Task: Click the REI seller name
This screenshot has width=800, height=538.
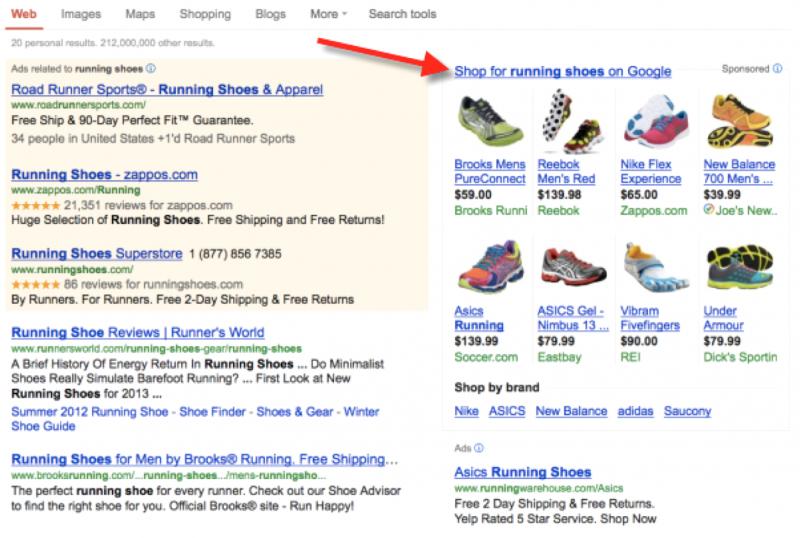Action: point(630,357)
